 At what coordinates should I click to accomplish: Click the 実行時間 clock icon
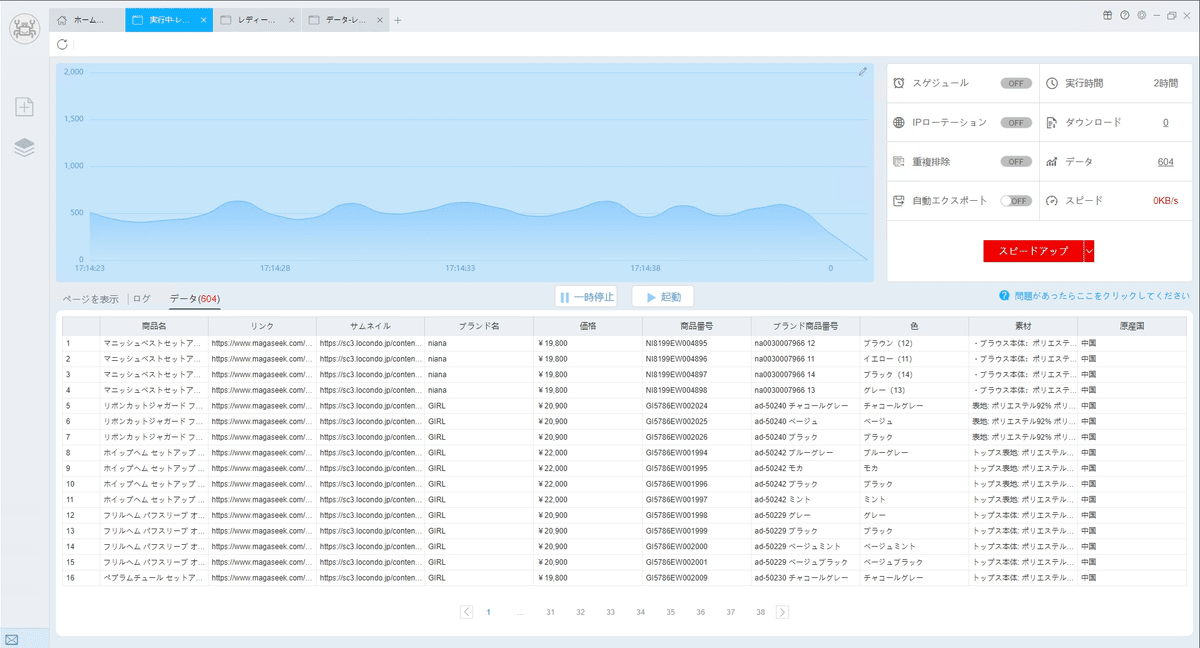pos(1051,83)
